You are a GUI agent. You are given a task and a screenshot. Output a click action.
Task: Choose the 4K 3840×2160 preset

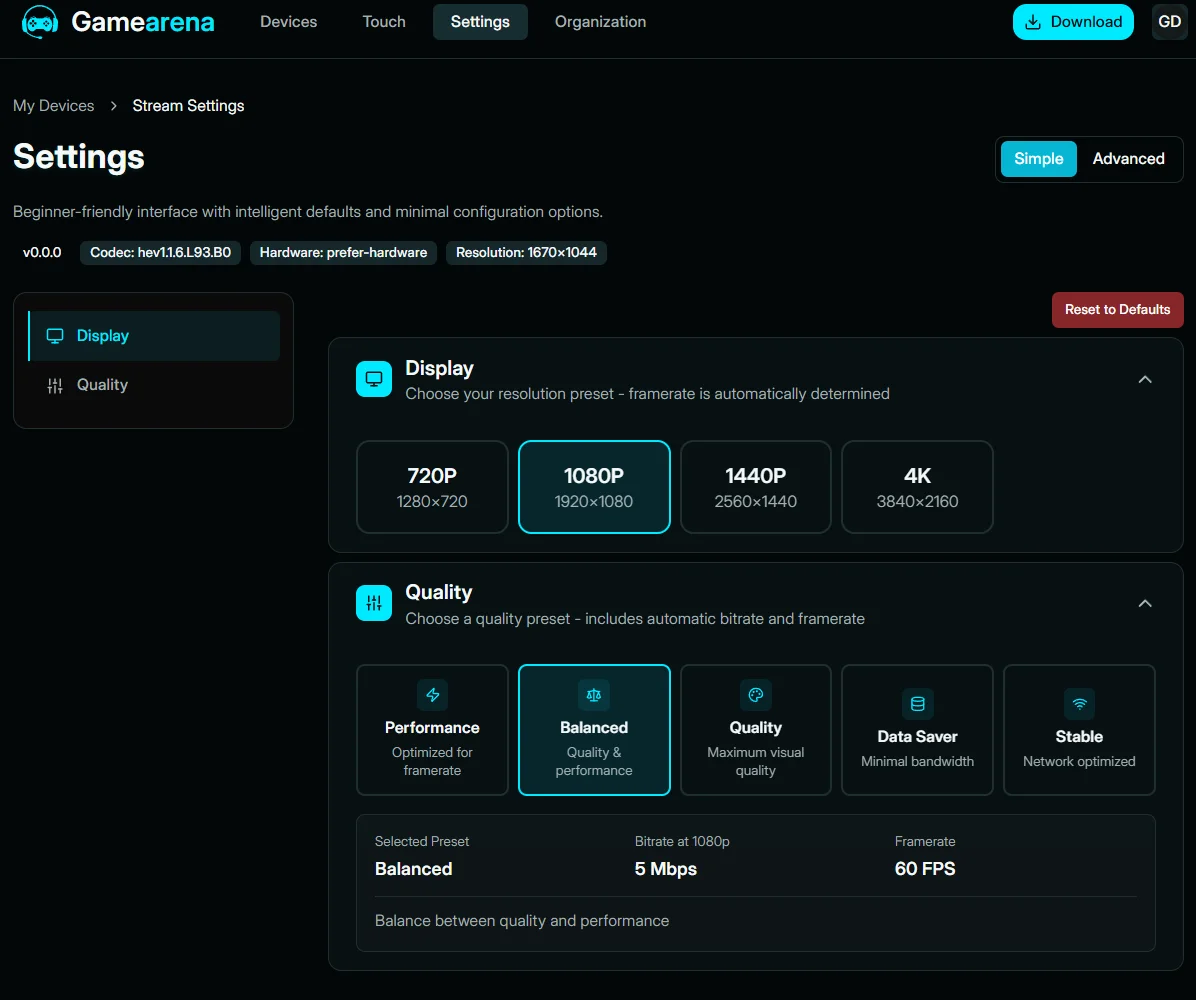[918, 487]
